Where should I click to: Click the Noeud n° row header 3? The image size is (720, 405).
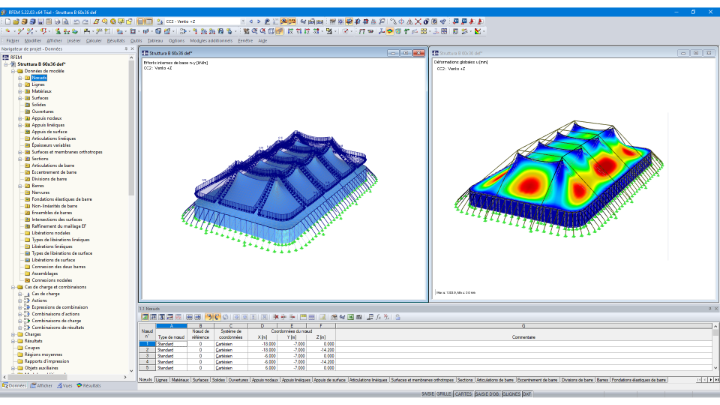[x=147, y=356]
